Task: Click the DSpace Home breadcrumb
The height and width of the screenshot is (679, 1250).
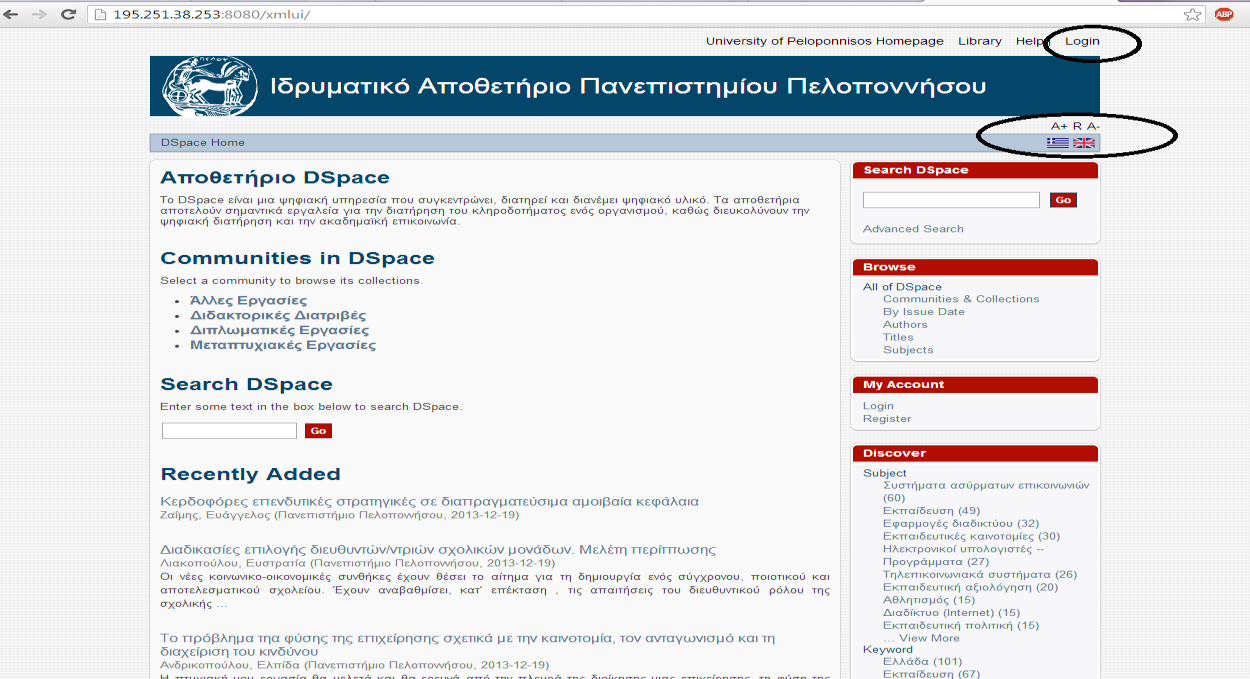Action: (202, 143)
